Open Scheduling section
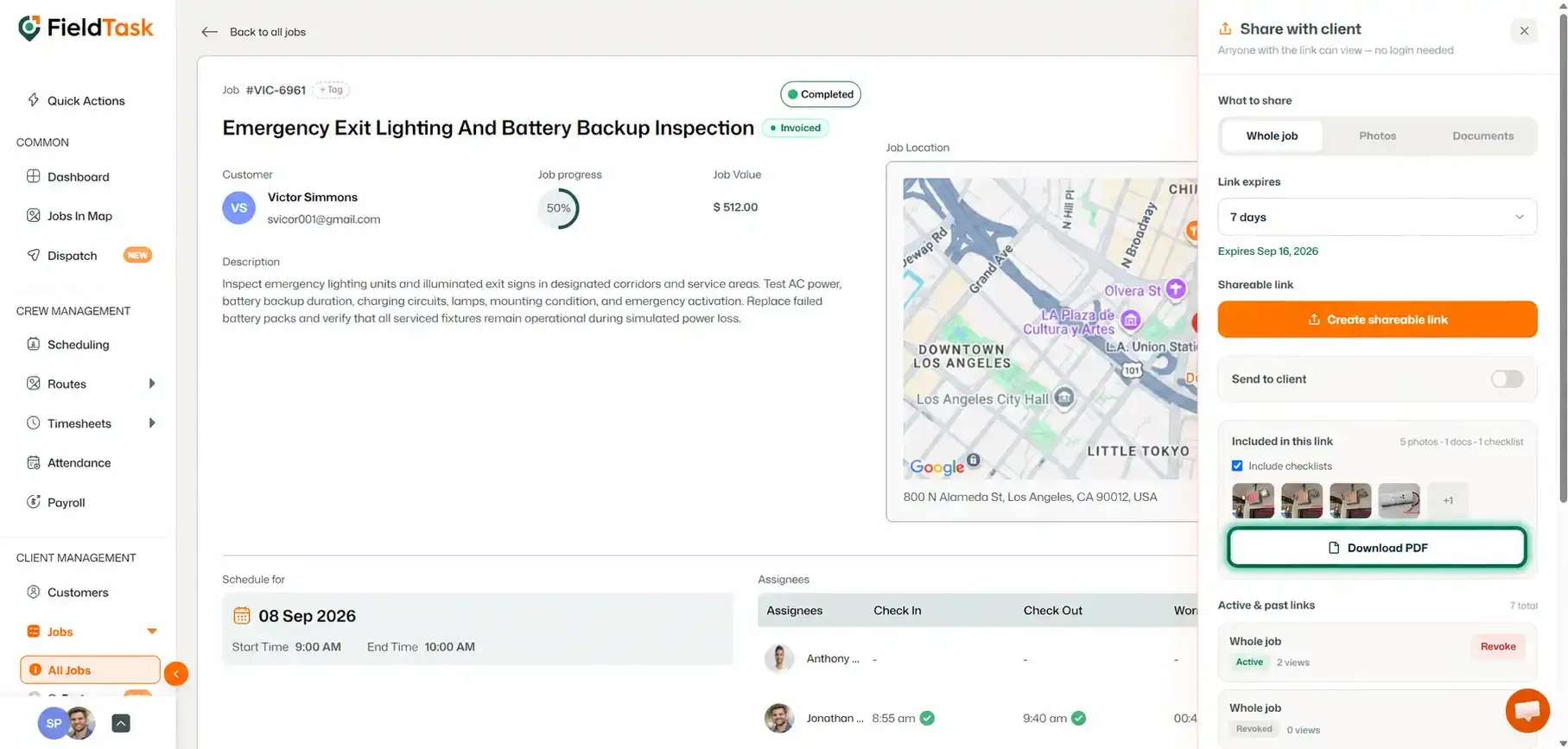The height and width of the screenshot is (749, 1568). point(78,345)
